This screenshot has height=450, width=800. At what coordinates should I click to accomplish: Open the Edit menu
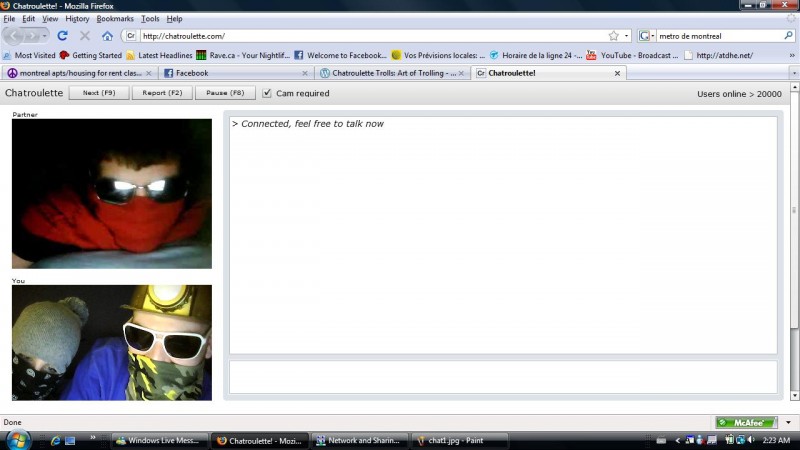pos(29,18)
